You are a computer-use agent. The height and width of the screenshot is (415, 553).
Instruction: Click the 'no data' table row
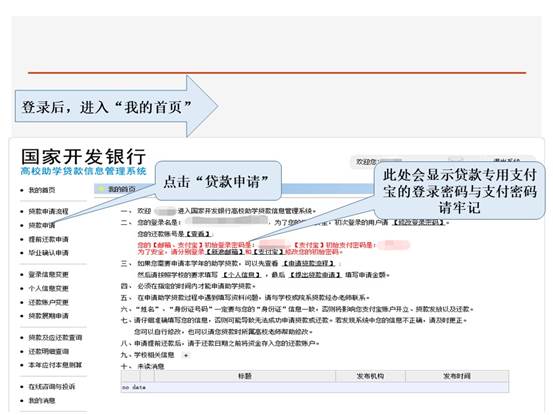[315, 387]
